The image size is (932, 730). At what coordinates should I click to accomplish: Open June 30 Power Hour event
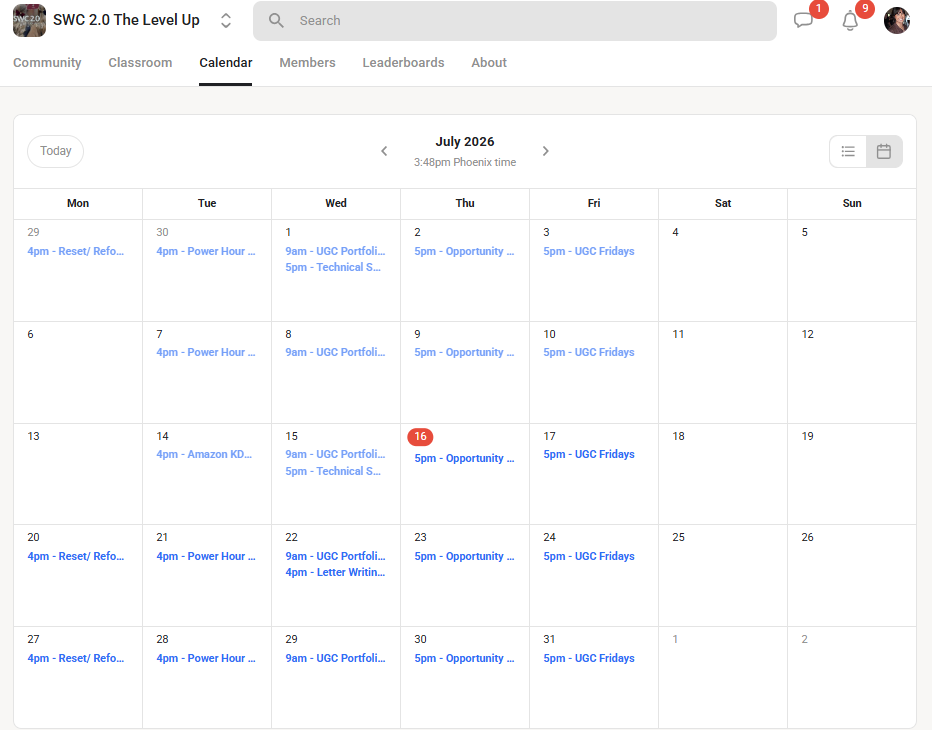pyautogui.click(x=206, y=251)
